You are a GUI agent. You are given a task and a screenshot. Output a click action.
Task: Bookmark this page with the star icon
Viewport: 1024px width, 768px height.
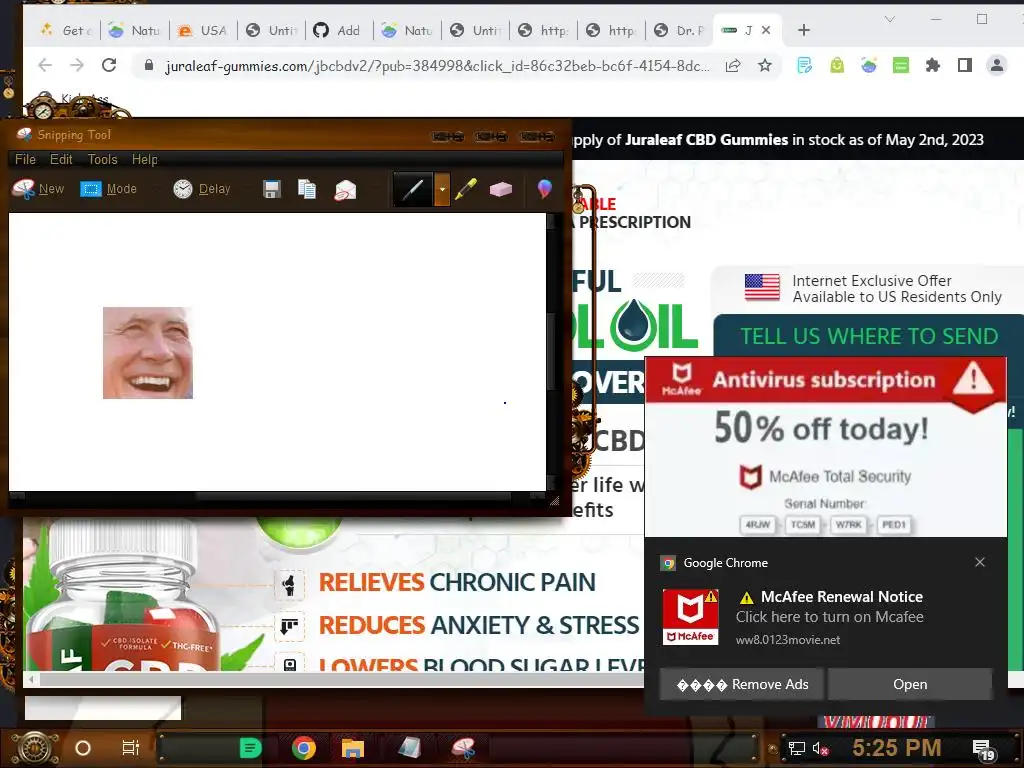(765, 65)
